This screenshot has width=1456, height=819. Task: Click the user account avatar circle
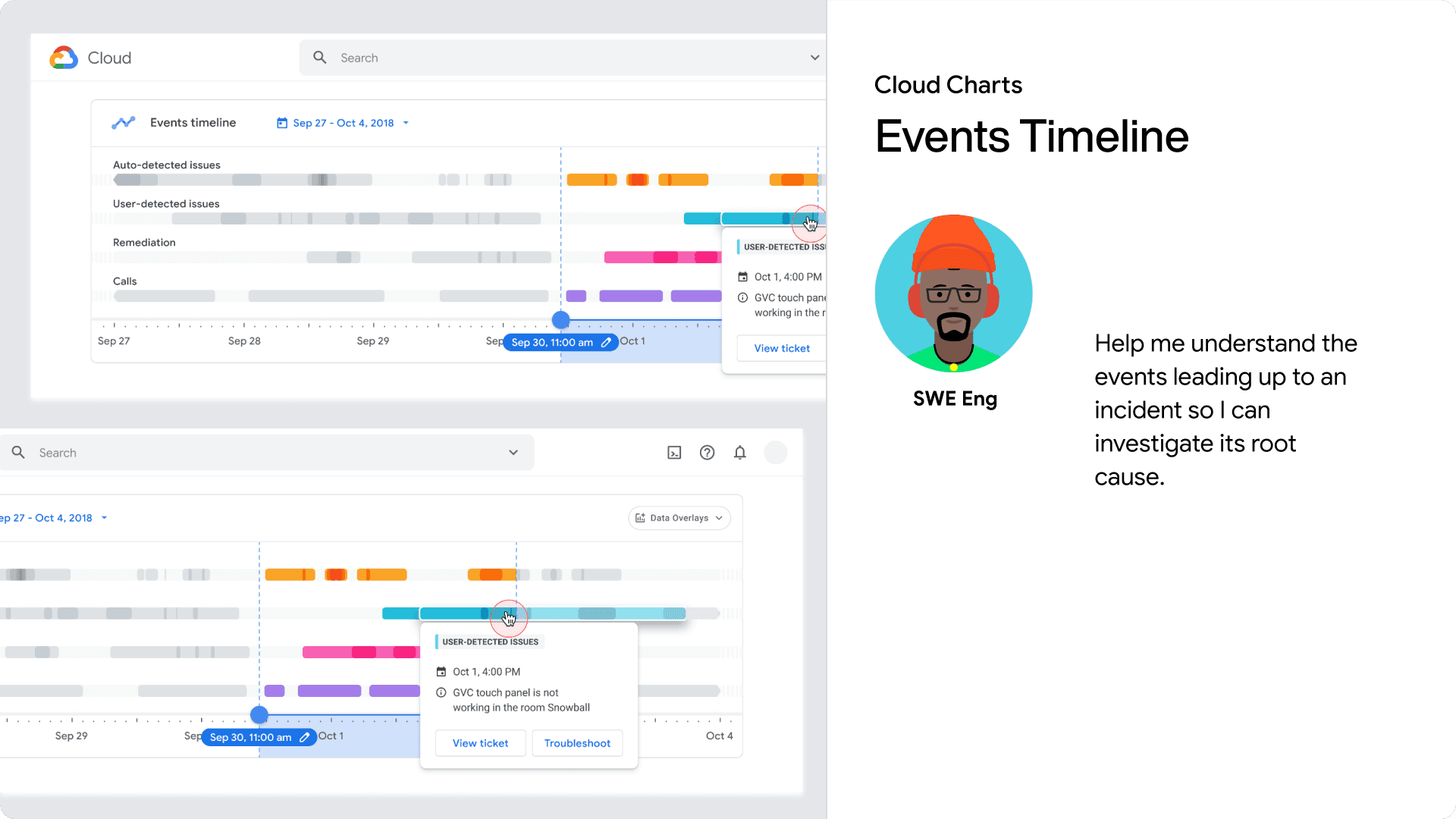[x=775, y=453]
